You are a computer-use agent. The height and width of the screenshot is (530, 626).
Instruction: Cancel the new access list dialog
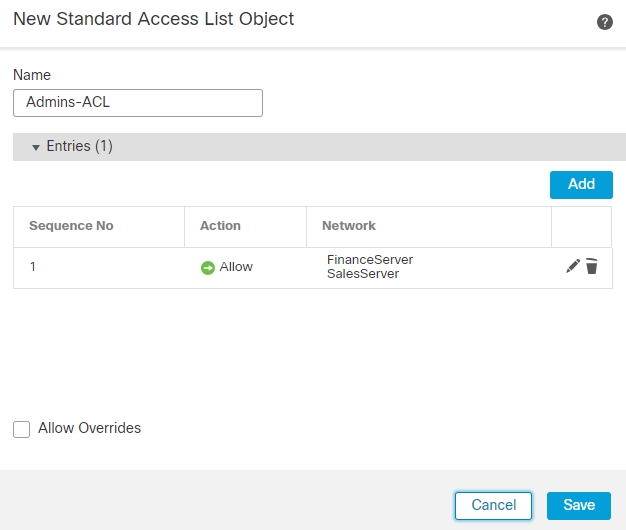(x=493, y=505)
